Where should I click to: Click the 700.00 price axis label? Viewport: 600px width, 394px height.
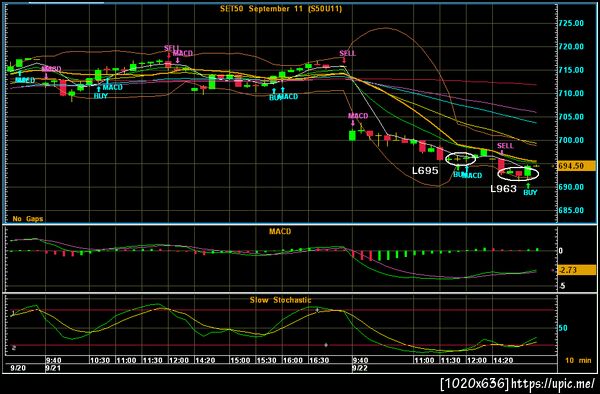[x=571, y=140]
